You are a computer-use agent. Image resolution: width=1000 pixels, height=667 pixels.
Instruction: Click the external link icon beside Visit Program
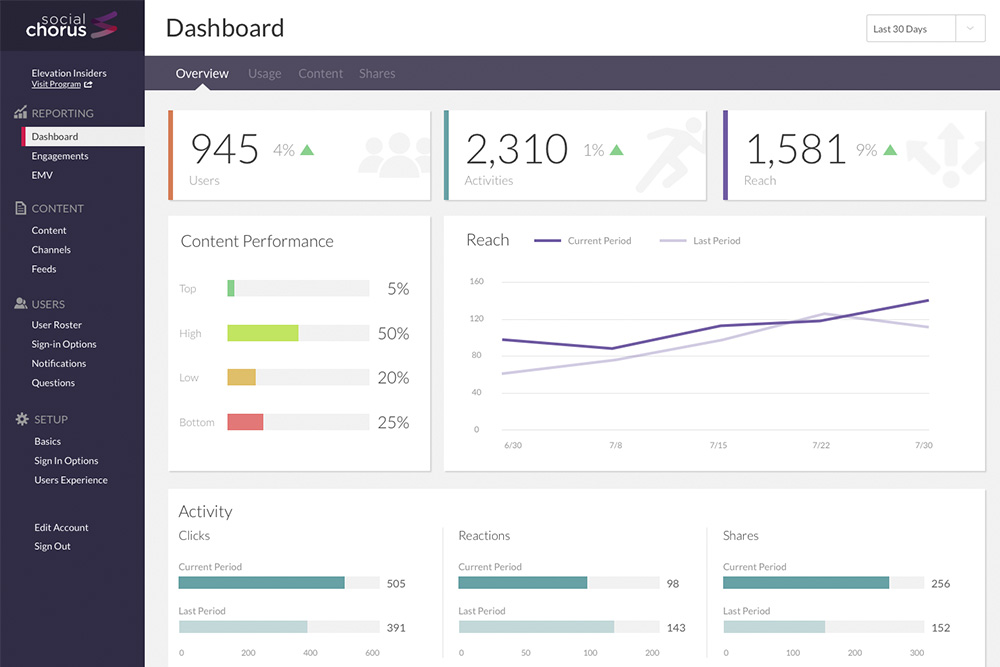(x=88, y=84)
